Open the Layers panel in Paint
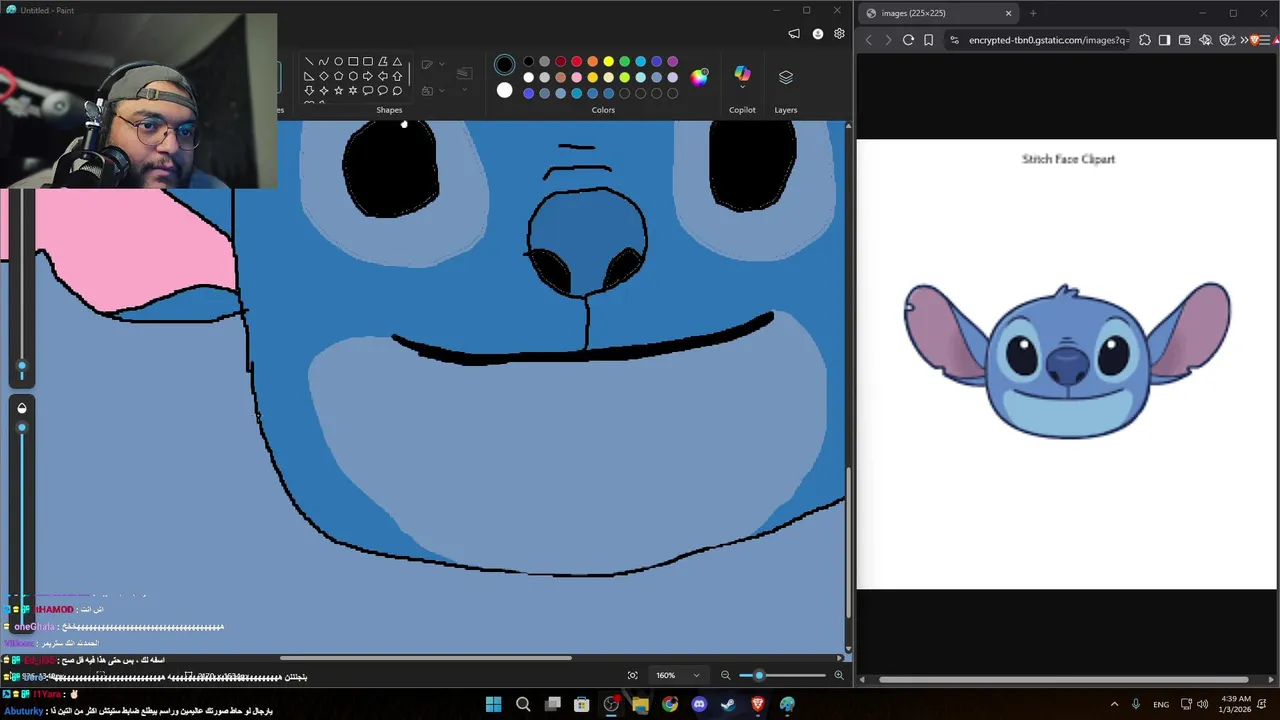 pyautogui.click(x=786, y=77)
